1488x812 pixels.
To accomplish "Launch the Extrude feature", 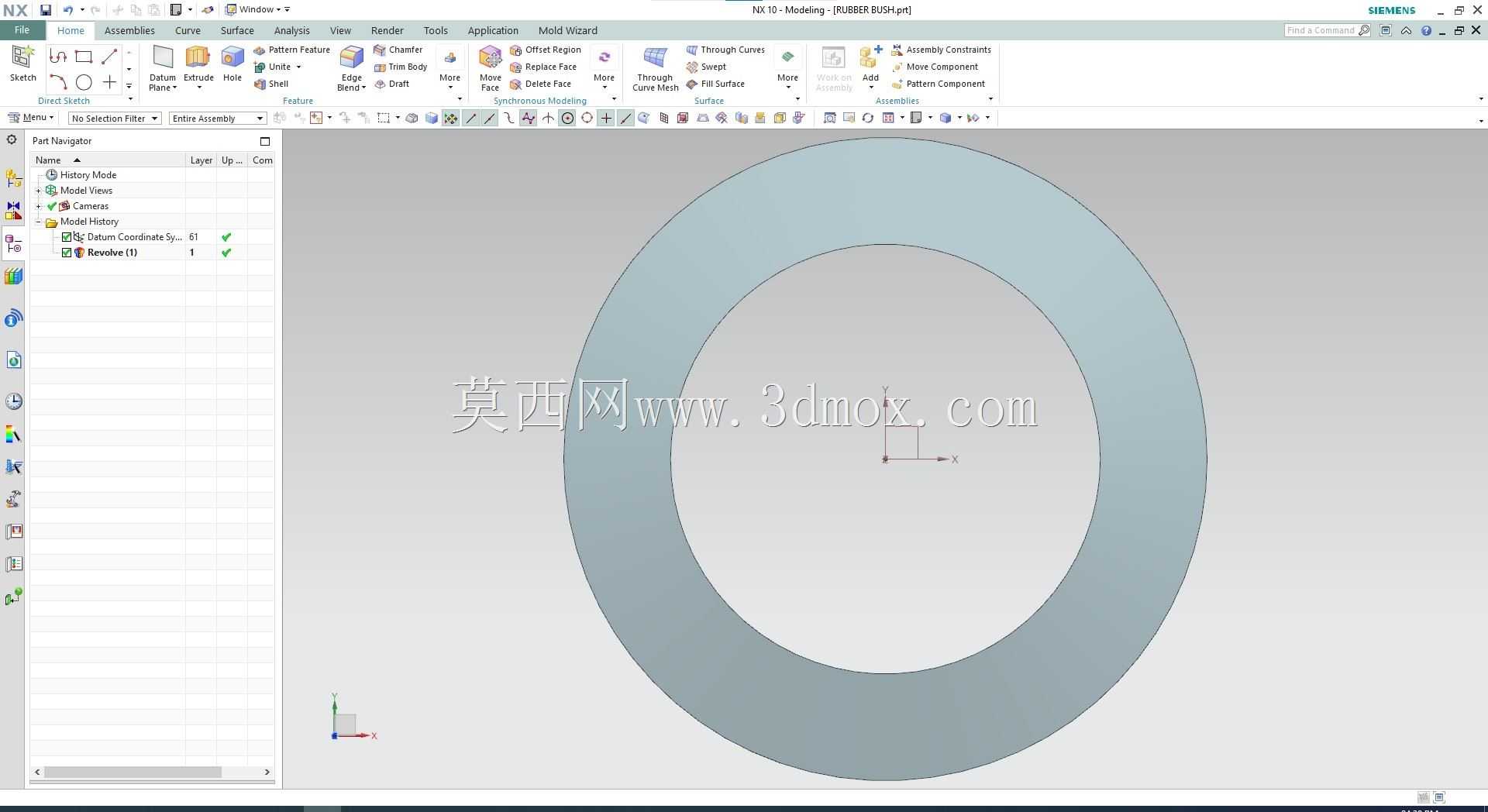I will [198, 64].
